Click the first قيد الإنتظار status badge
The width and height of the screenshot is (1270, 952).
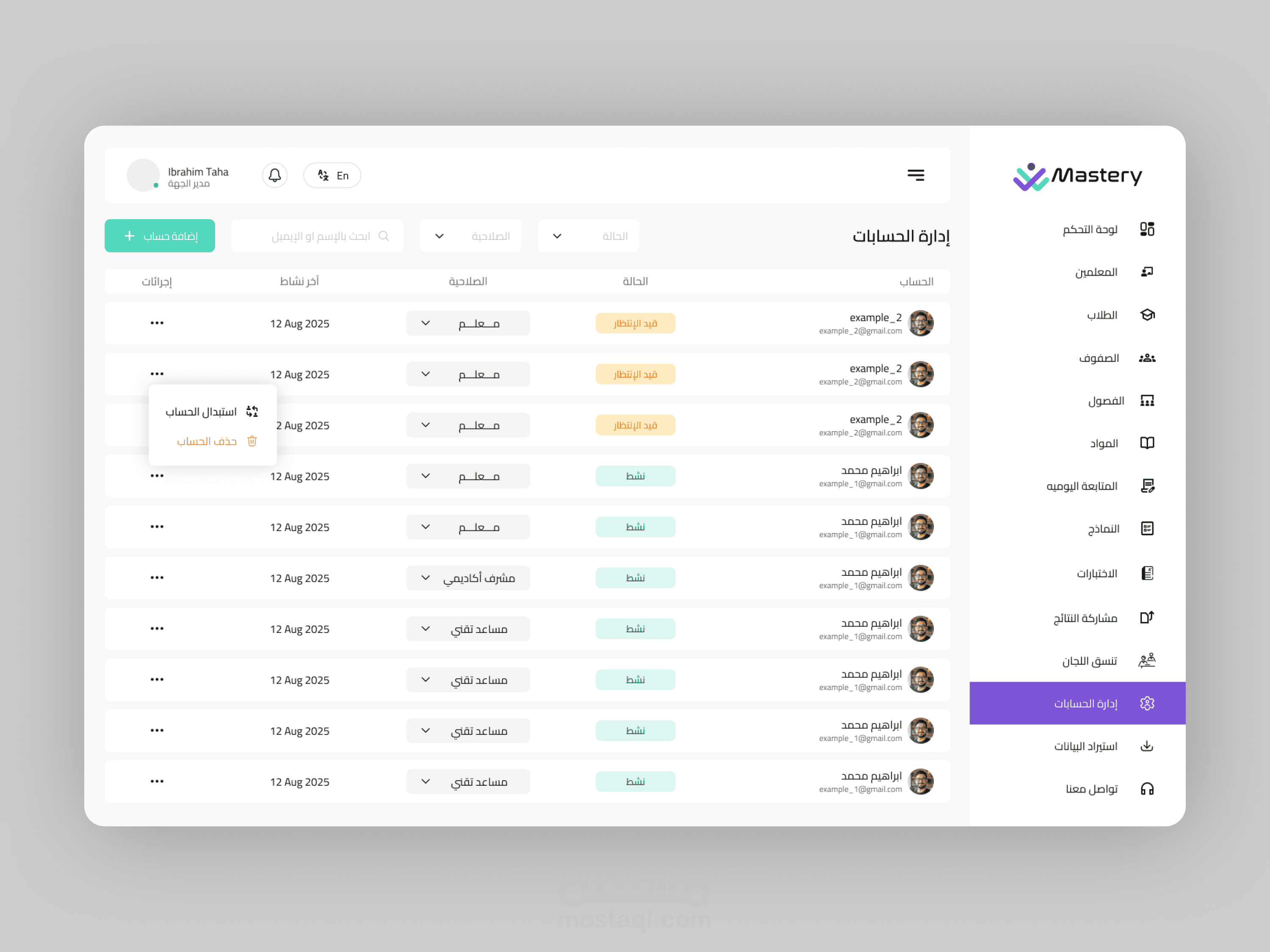(x=635, y=324)
